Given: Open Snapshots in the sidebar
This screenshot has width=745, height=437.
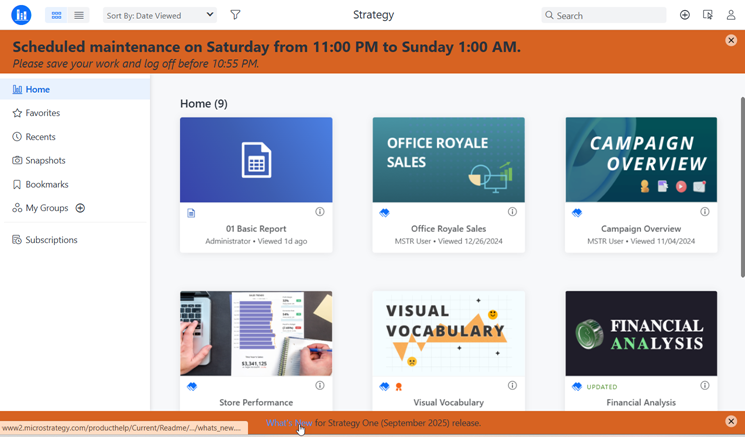Looking at the screenshot, I should coord(75,161).
